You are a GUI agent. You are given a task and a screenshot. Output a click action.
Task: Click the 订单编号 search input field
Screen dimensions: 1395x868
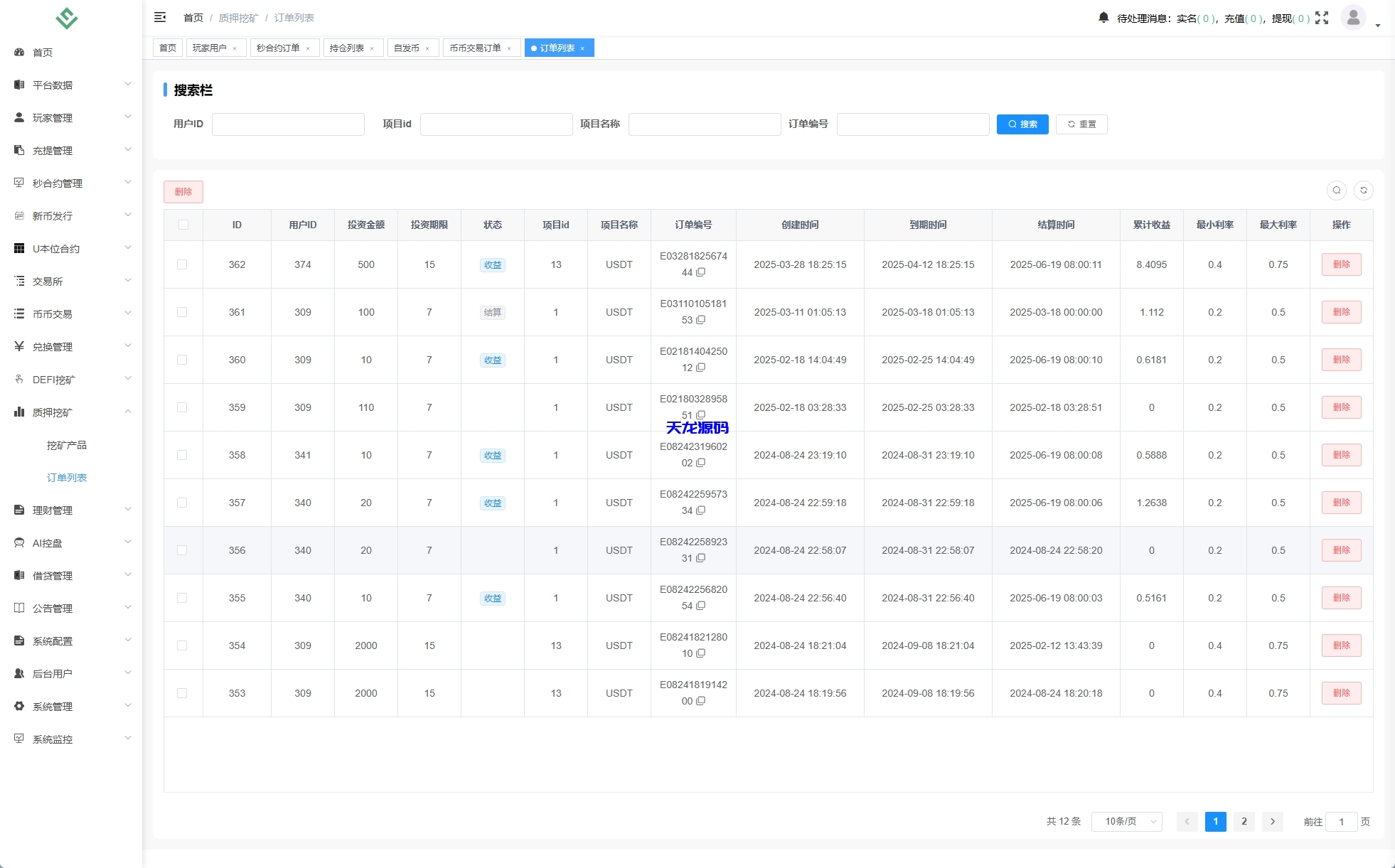(912, 124)
